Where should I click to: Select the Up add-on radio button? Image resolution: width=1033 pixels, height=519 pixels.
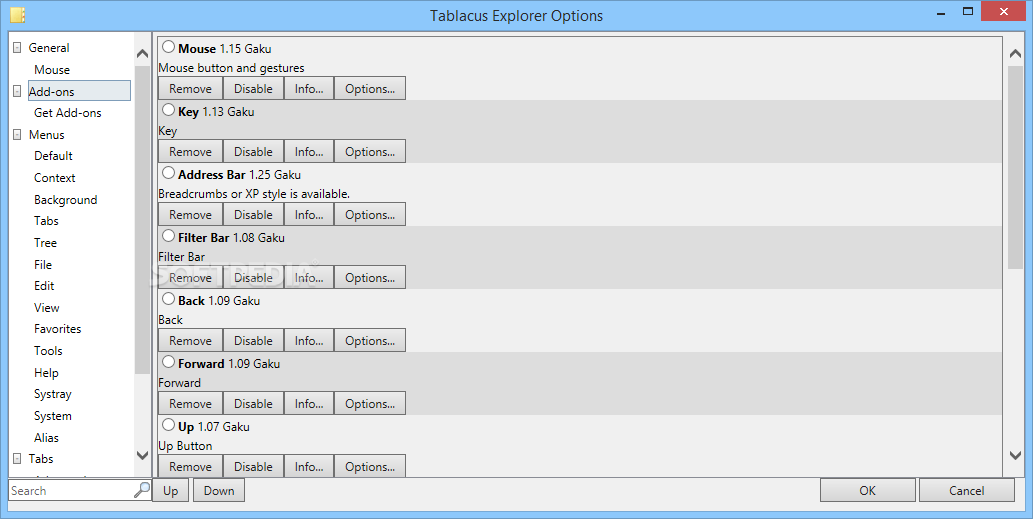[169, 425]
